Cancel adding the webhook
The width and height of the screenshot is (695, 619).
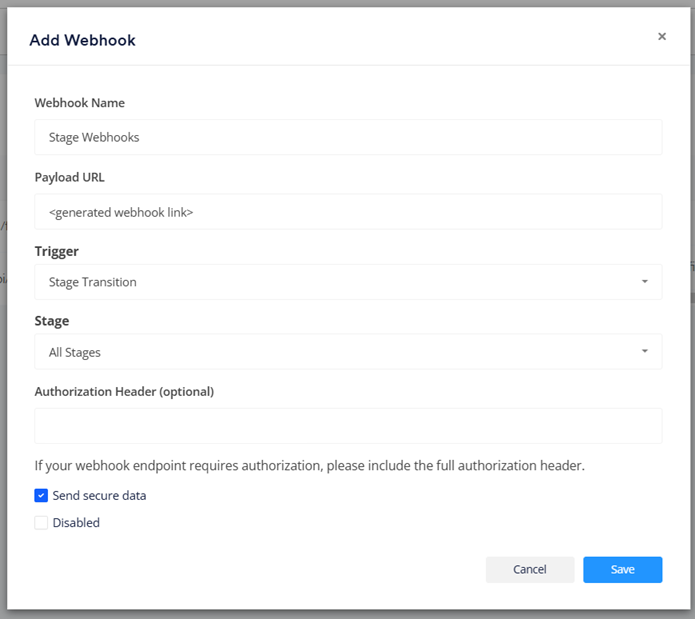[x=530, y=569]
